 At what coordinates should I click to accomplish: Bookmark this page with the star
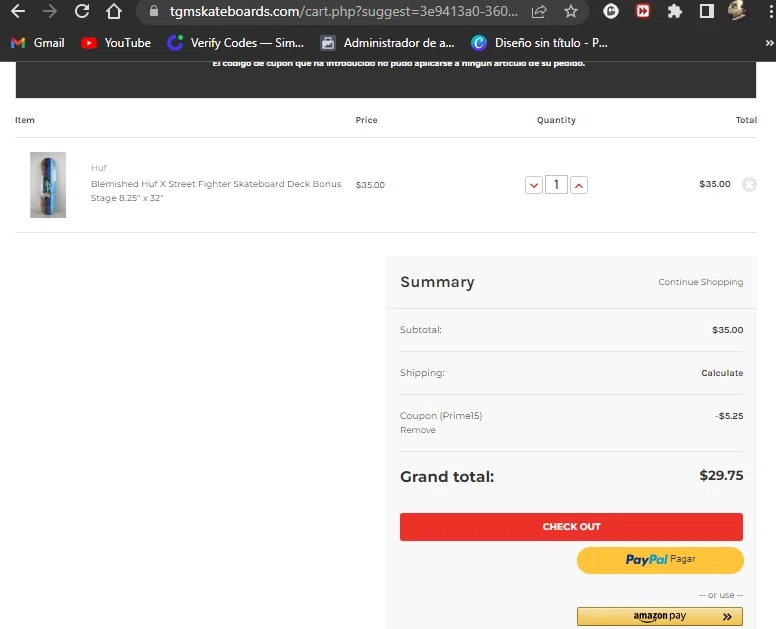(x=571, y=11)
